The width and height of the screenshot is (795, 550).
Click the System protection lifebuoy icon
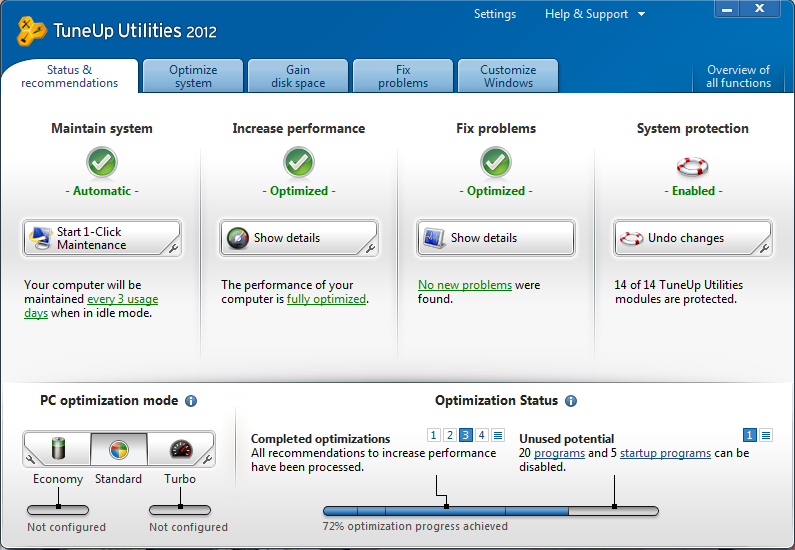693,166
